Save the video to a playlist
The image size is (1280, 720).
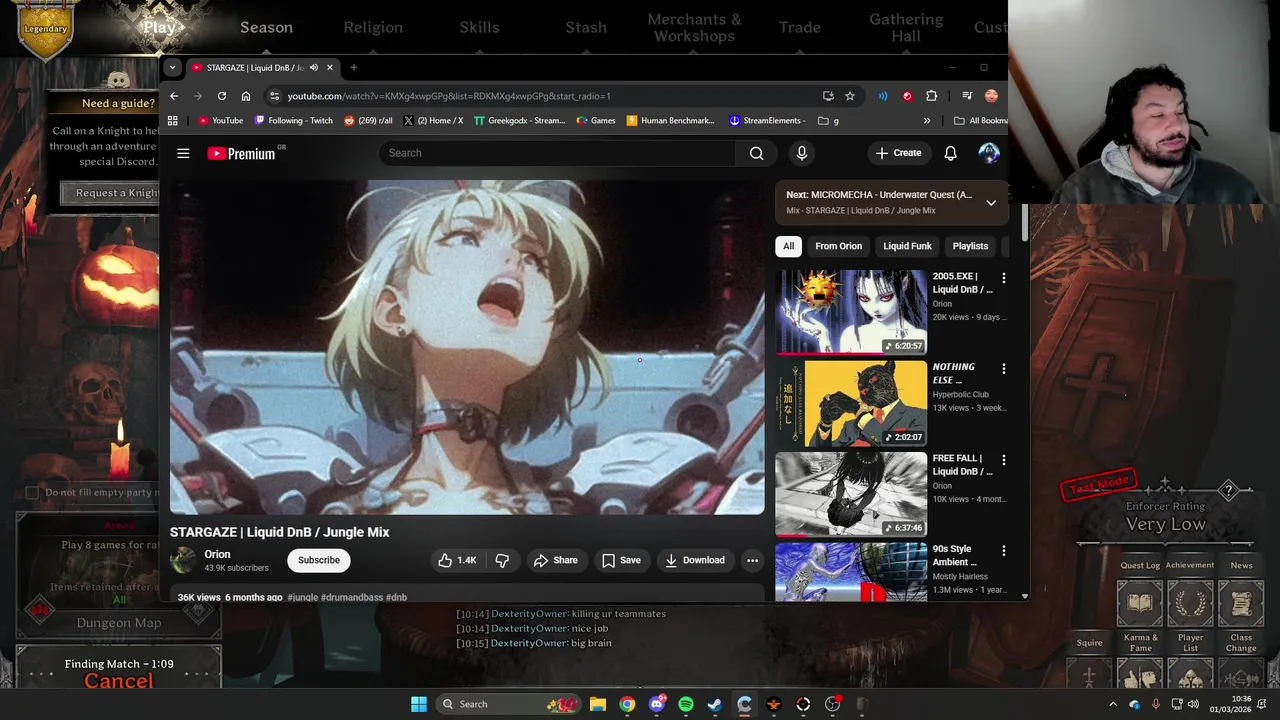621,560
